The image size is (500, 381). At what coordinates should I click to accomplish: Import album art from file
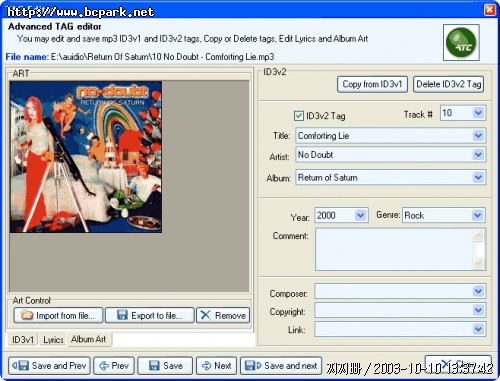point(58,315)
